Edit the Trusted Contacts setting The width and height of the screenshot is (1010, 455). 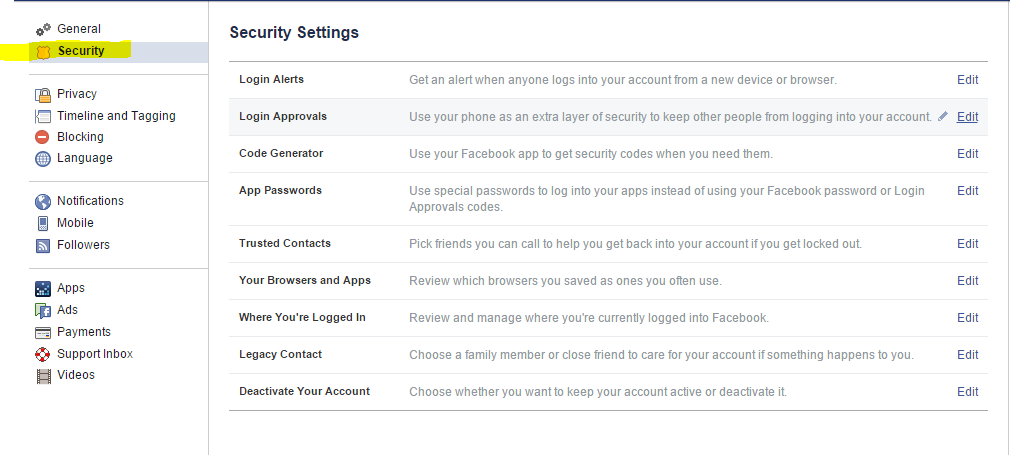[967, 244]
